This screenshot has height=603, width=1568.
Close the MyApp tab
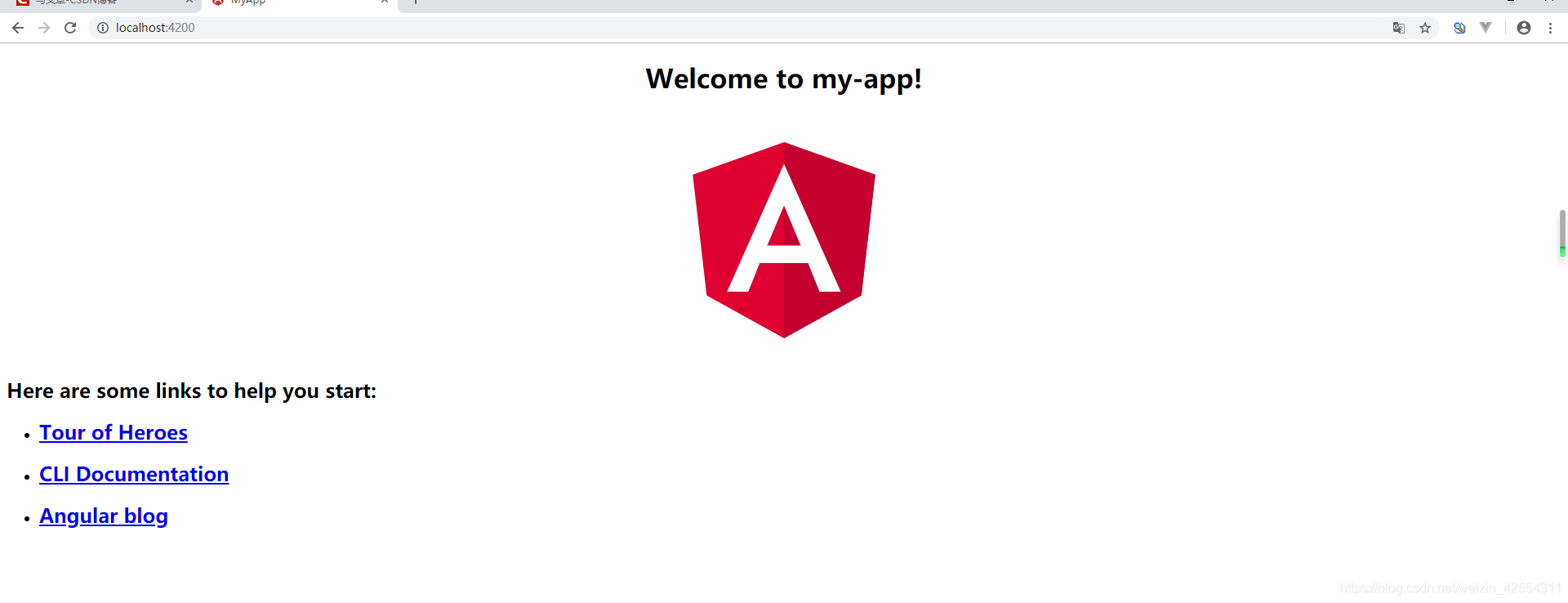click(x=385, y=2)
